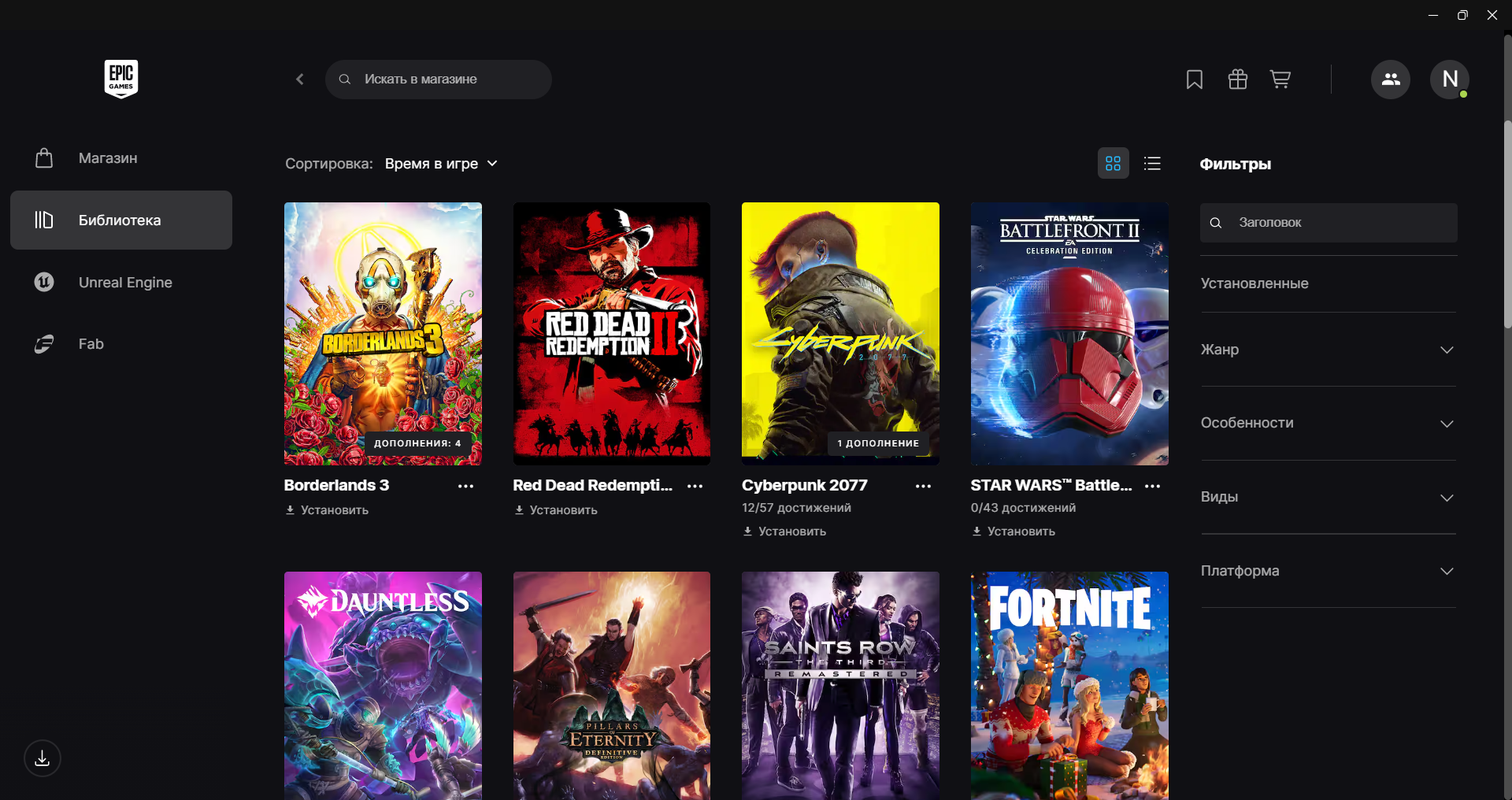Image resolution: width=1512 pixels, height=800 pixels.
Task: Open Unreal Engine in the sidebar
Action: pyautogui.click(x=121, y=282)
